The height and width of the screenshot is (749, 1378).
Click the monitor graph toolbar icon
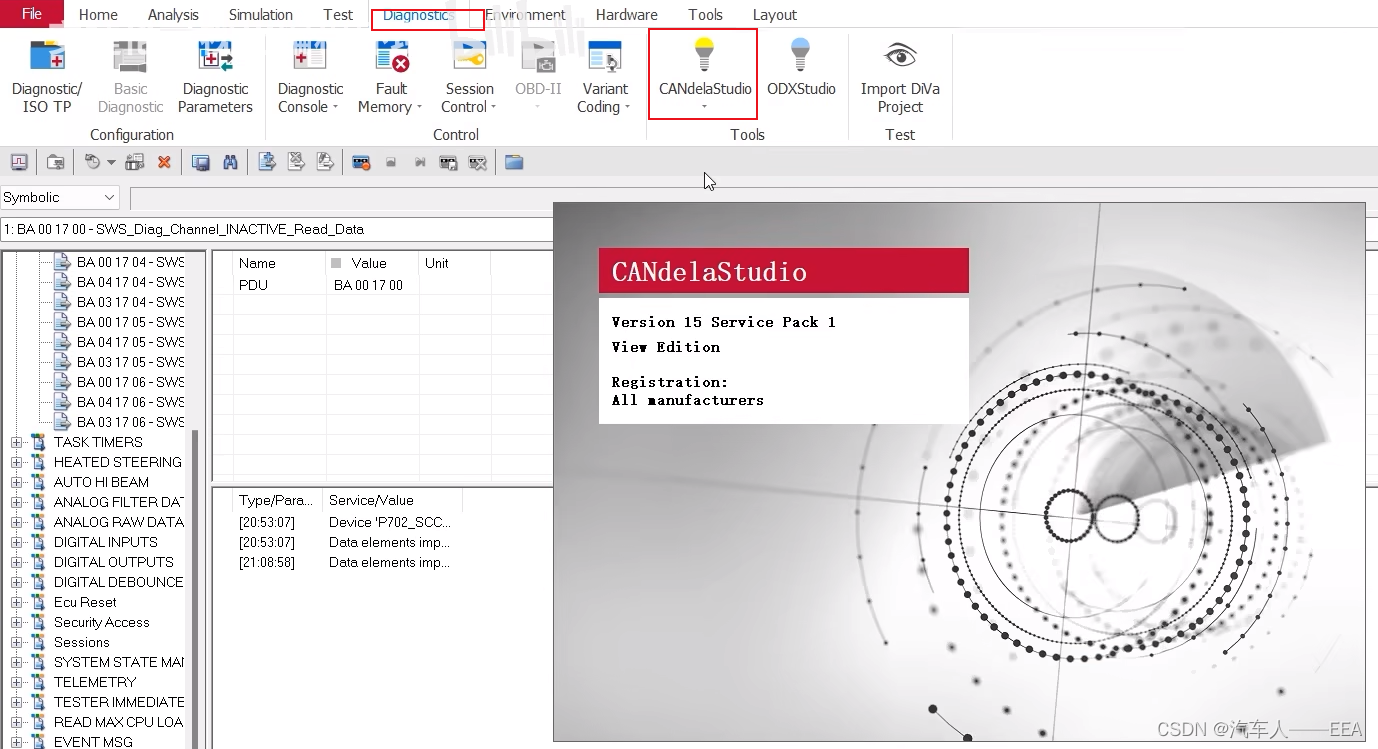pos(19,162)
